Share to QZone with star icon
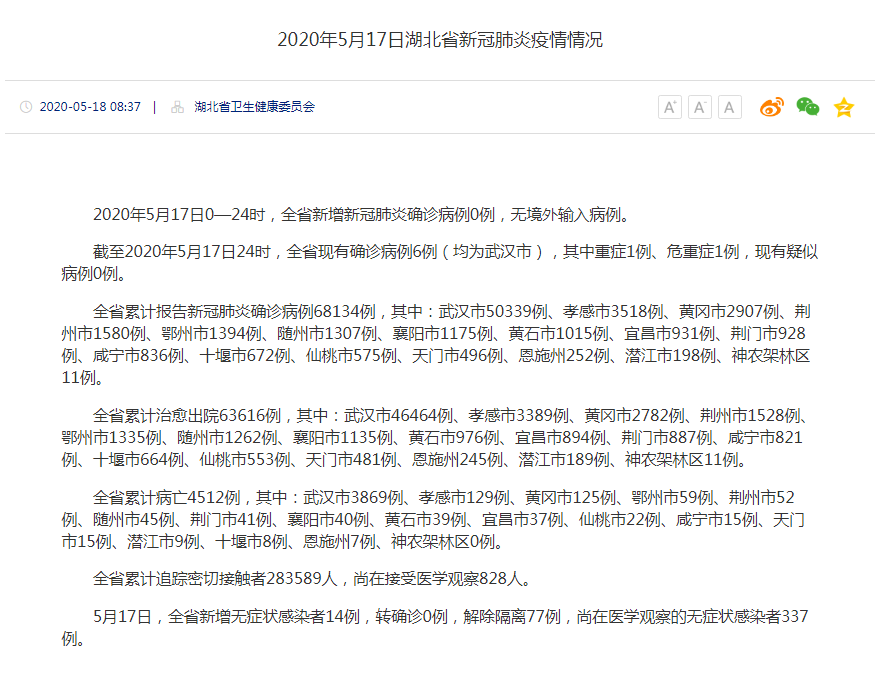Image resolution: width=884 pixels, height=677 pixels. tap(844, 107)
